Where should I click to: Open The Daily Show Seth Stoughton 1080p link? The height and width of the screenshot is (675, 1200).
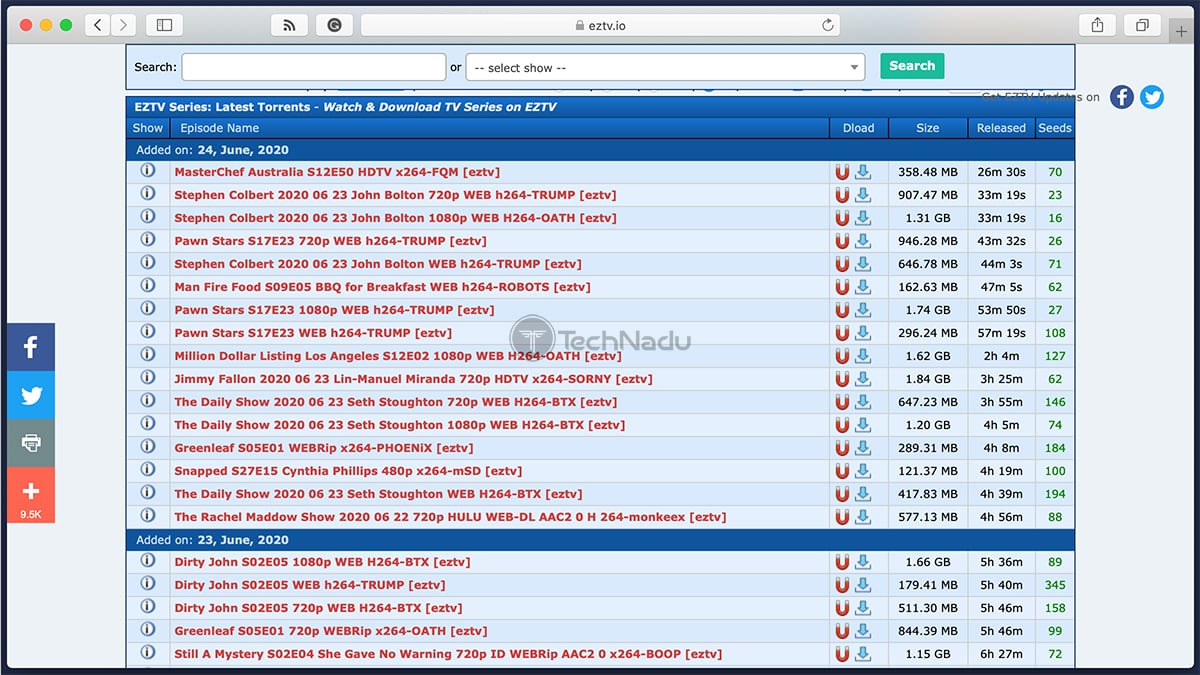click(x=400, y=425)
